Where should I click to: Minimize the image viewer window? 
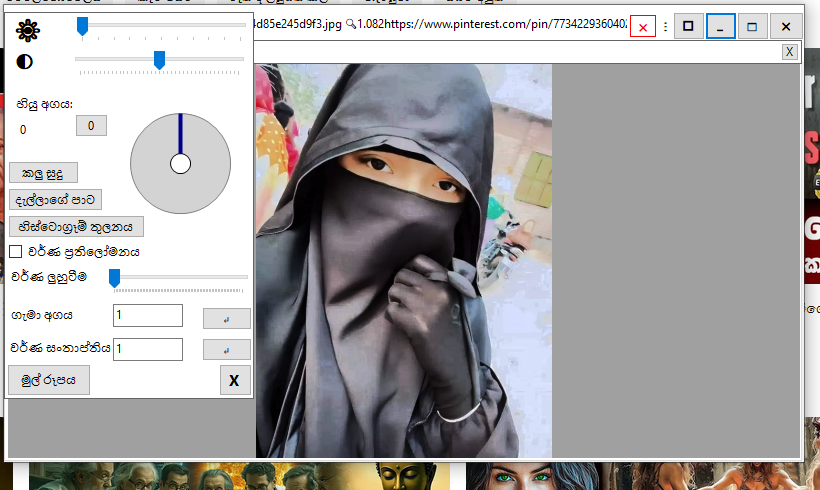[x=720, y=26]
